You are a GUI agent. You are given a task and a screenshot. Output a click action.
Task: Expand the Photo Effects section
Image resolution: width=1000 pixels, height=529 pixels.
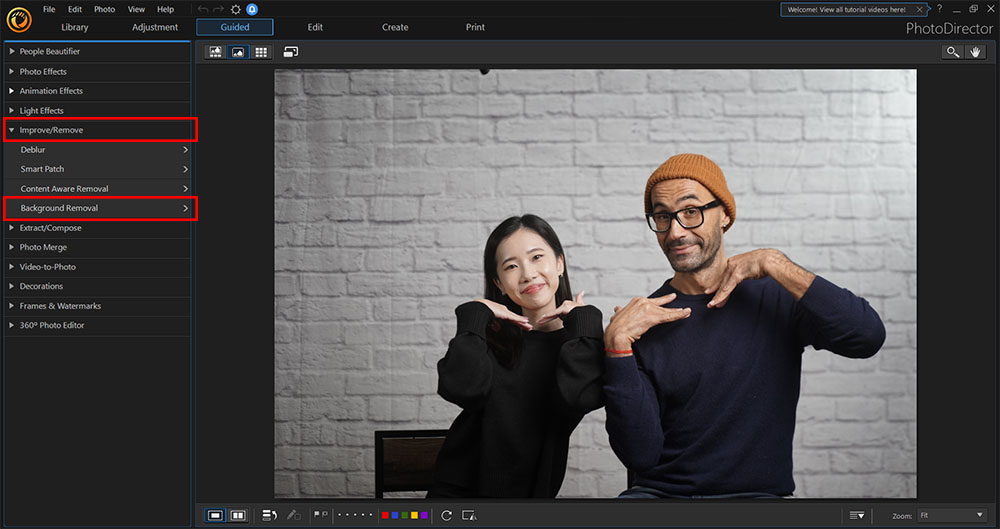pyautogui.click(x=98, y=71)
